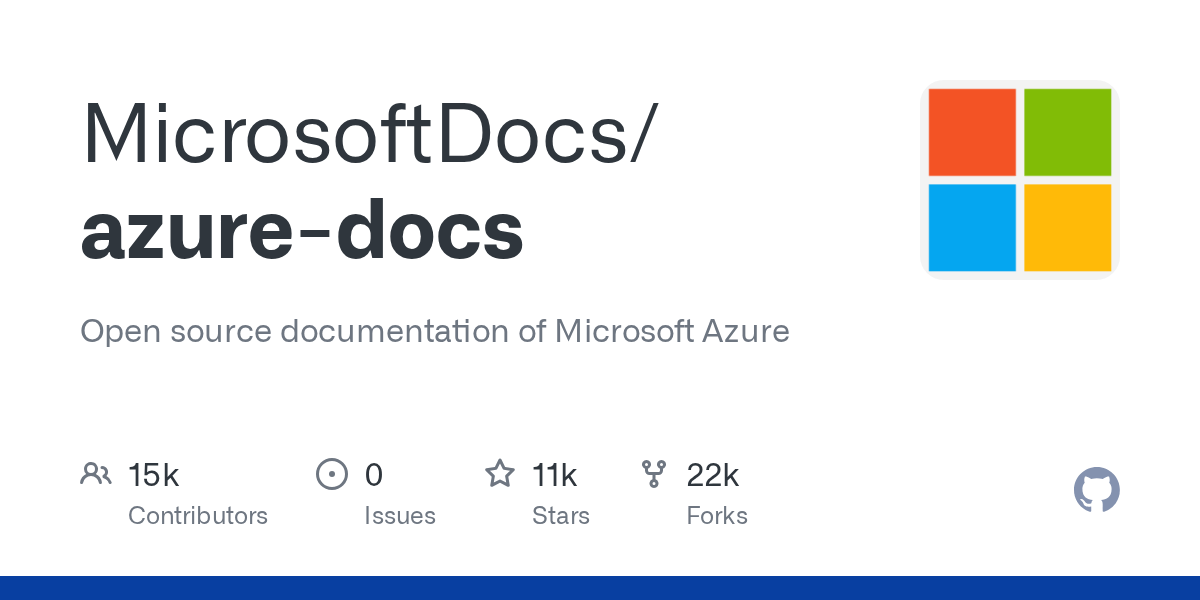The image size is (1200, 600).
Task: Click the GitHub Octocat logo
Action: pos(1096,491)
